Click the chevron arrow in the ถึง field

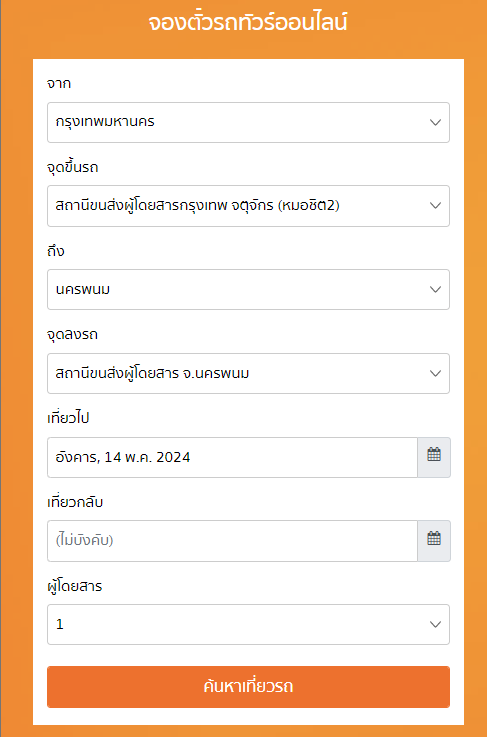point(435,289)
